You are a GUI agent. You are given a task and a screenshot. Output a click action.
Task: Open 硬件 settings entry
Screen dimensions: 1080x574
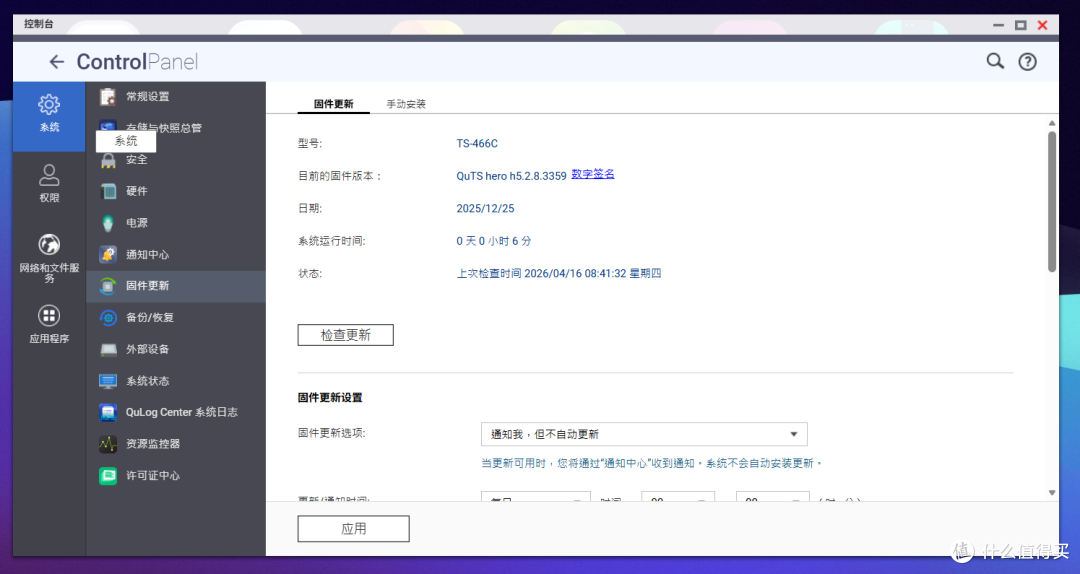[x=176, y=192]
